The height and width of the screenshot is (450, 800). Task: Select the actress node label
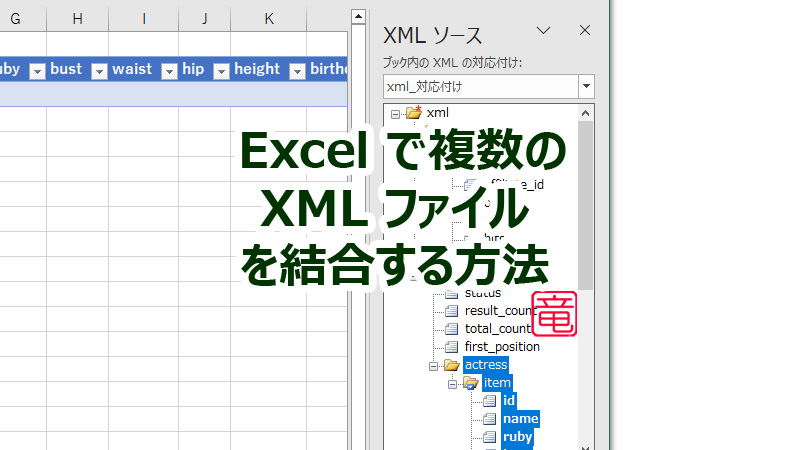point(486,365)
